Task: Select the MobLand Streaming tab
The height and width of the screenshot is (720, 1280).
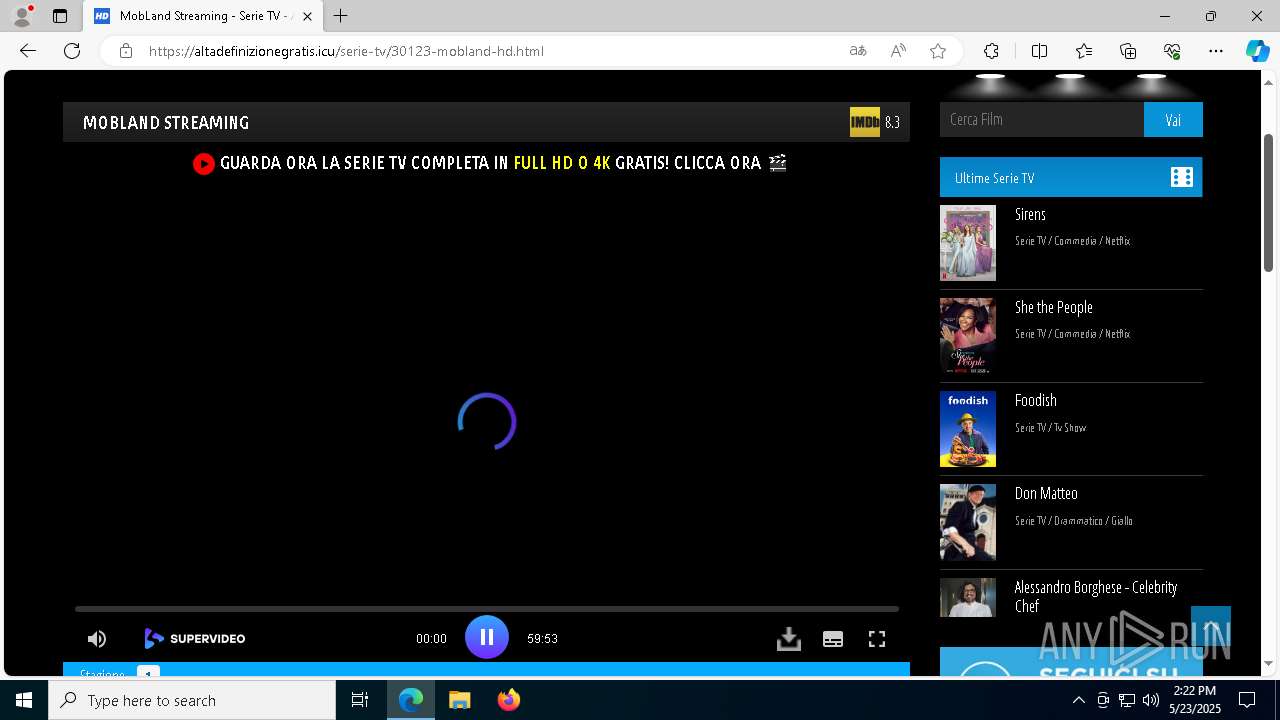Action: pos(204,16)
